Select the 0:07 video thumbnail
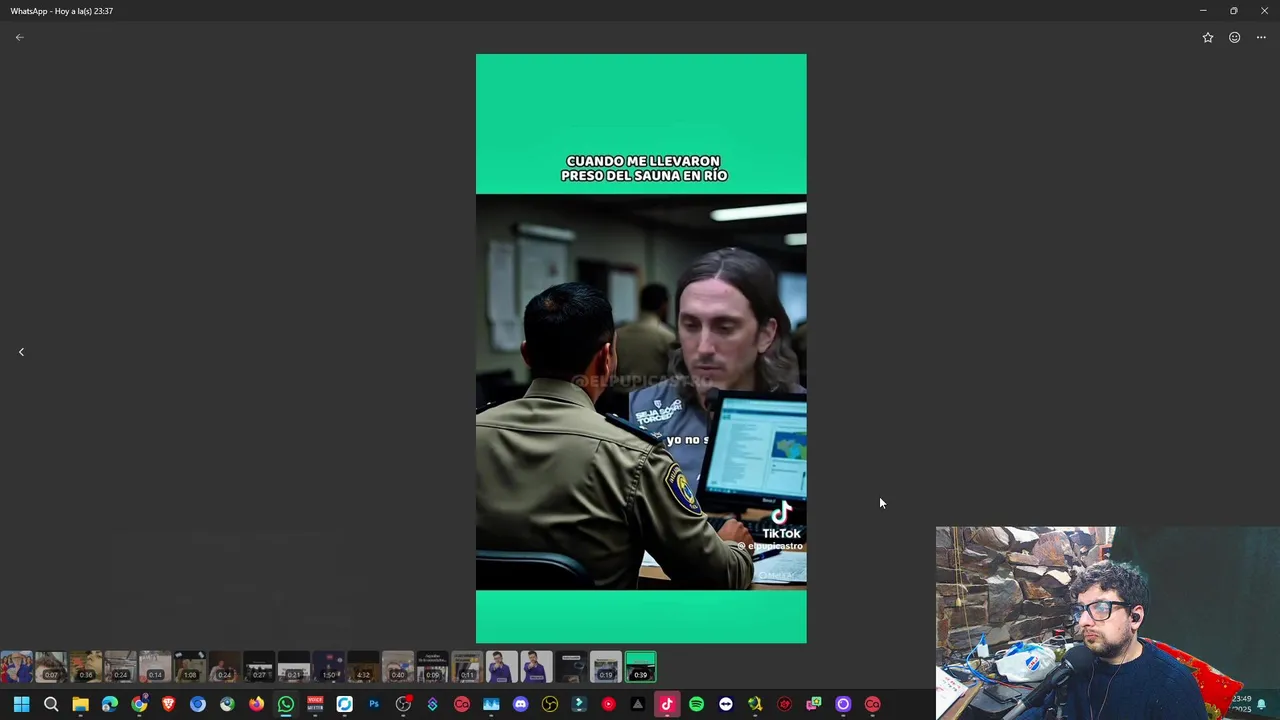The width and height of the screenshot is (1280, 720). point(51,667)
